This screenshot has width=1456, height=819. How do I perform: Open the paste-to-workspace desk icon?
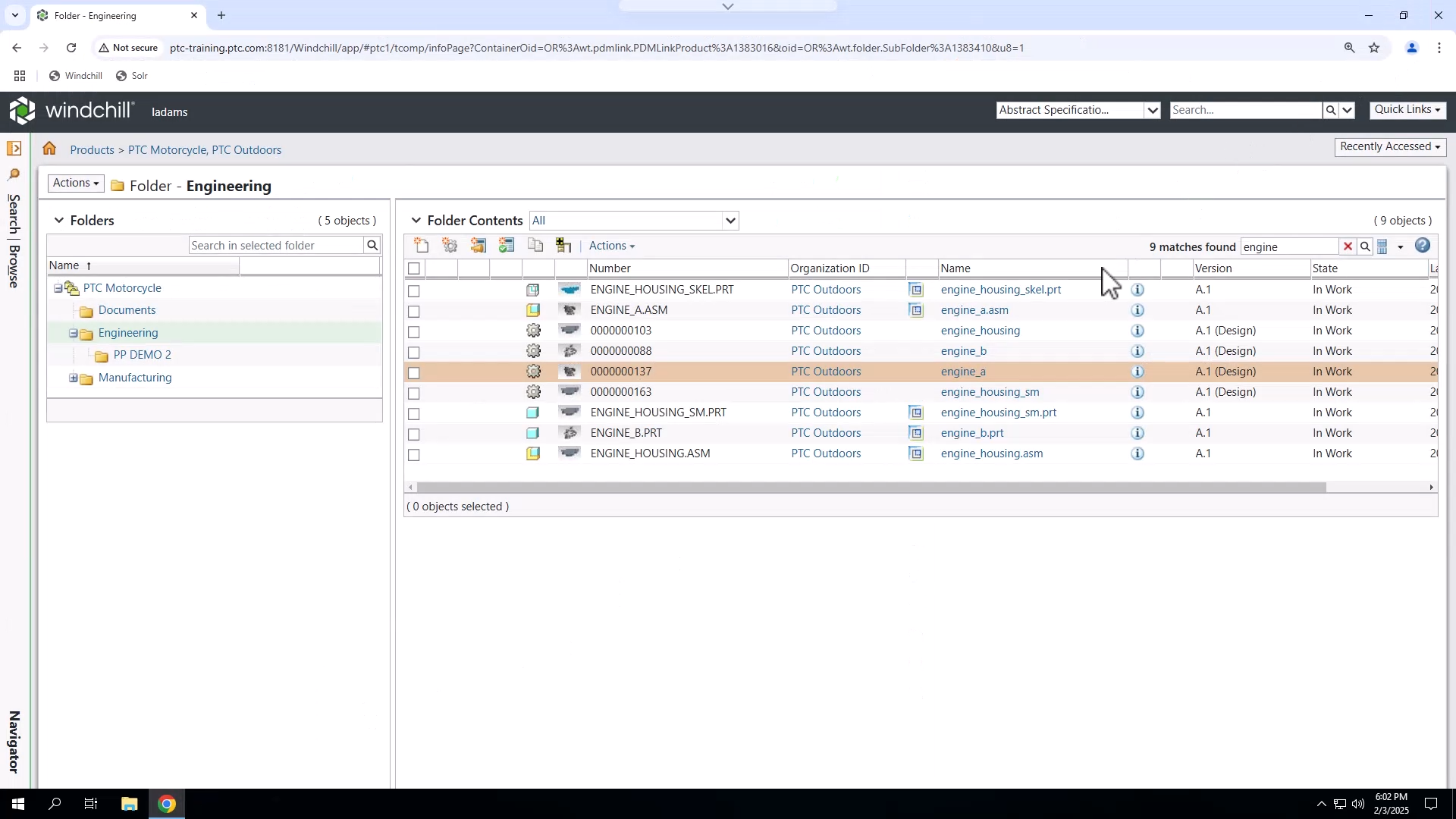pos(563,245)
